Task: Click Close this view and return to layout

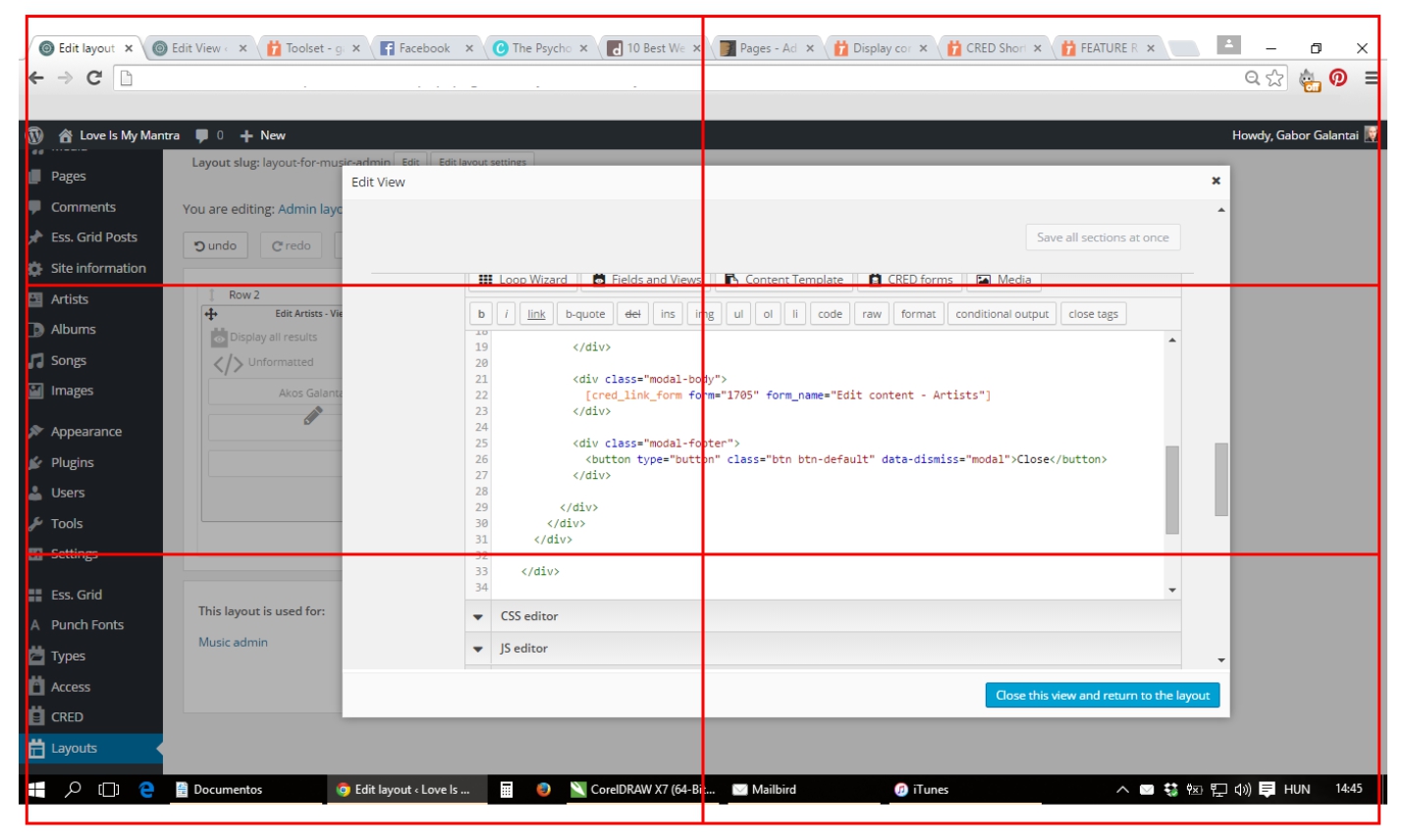Action: (1103, 695)
